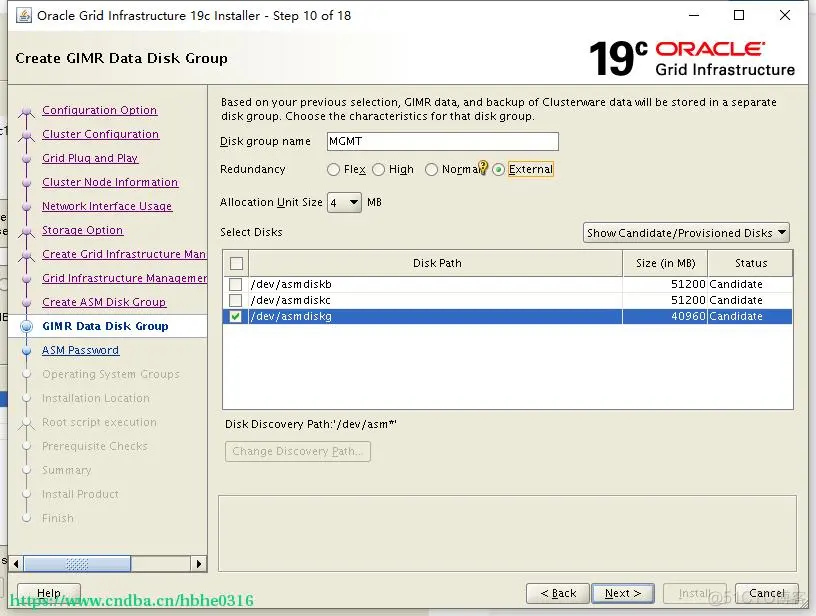Click the Help button
Viewport: 816px width, 616px height.
49,593
